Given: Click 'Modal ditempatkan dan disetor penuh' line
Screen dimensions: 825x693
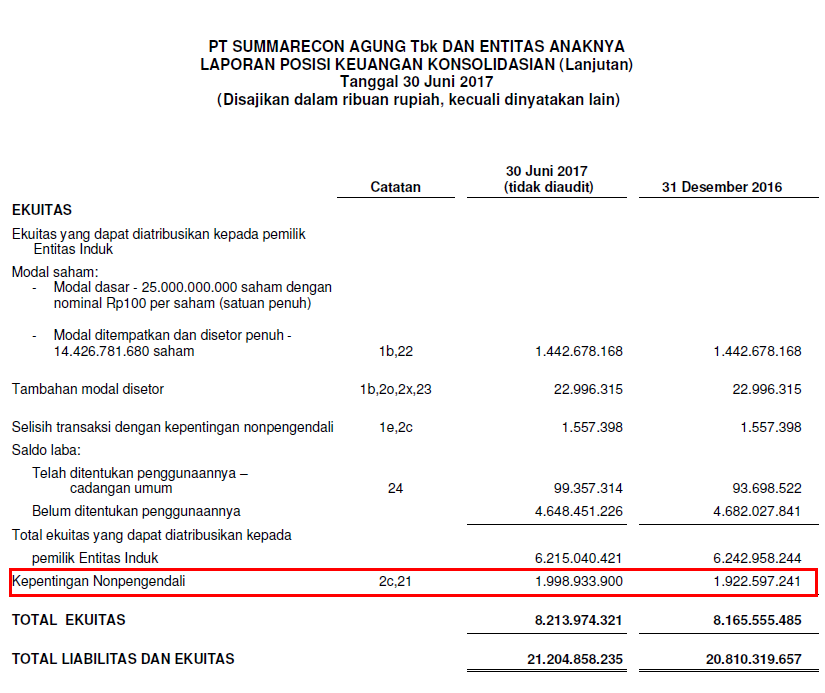Looking at the screenshot, I should (x=172, y=335).
